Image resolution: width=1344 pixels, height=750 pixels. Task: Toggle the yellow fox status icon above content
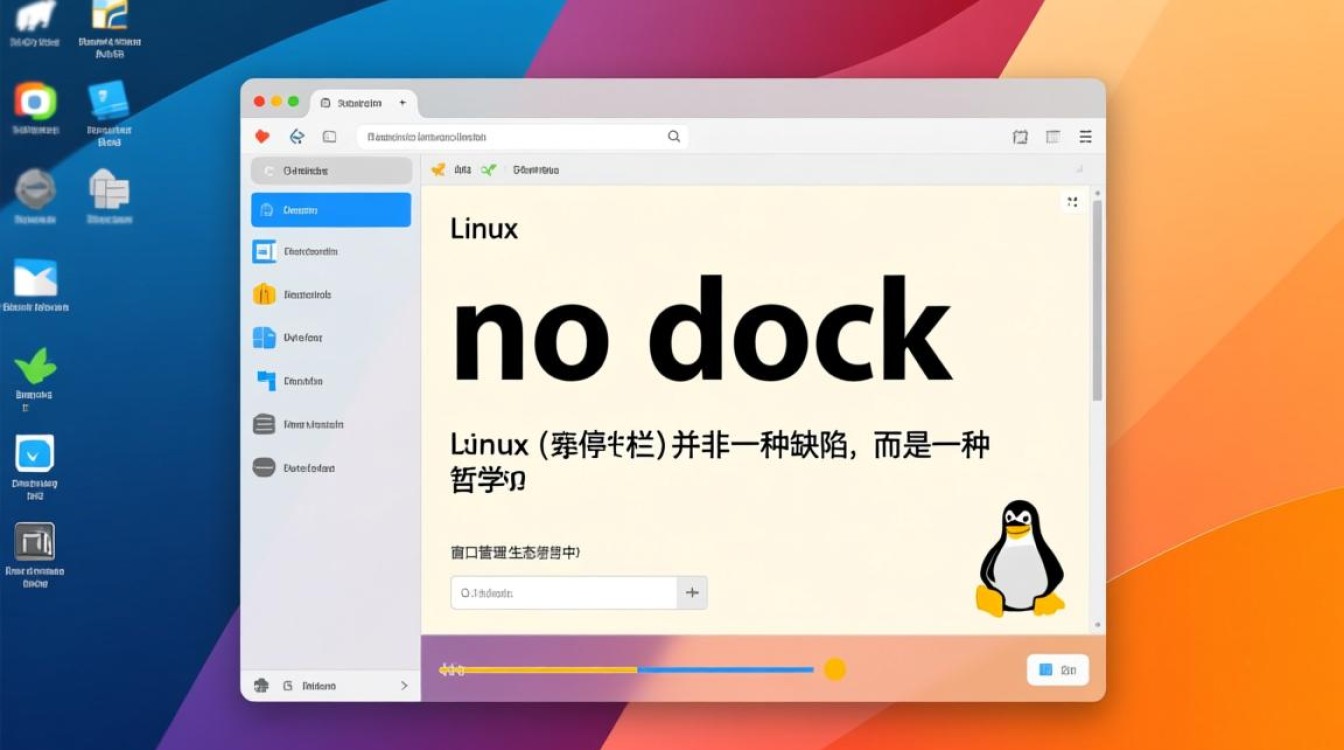tap(437, 169)
